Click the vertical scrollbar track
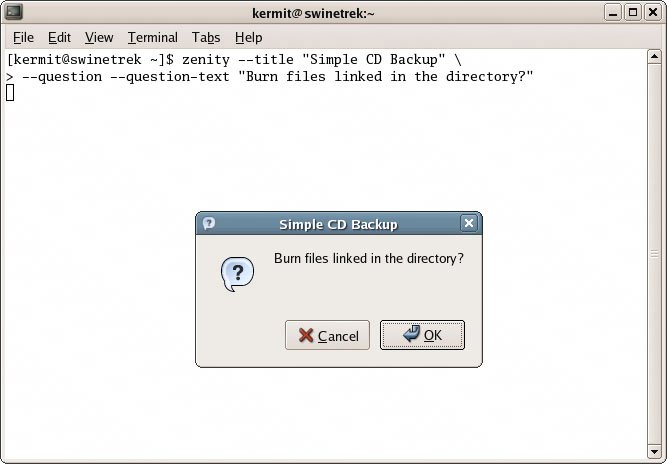 tap(656, 250)
